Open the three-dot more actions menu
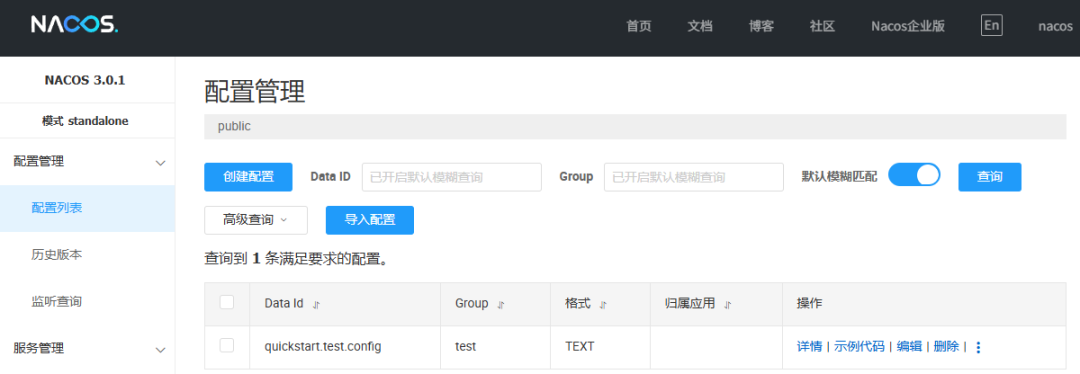1080x374 pixels. click(x=978, y=347)
